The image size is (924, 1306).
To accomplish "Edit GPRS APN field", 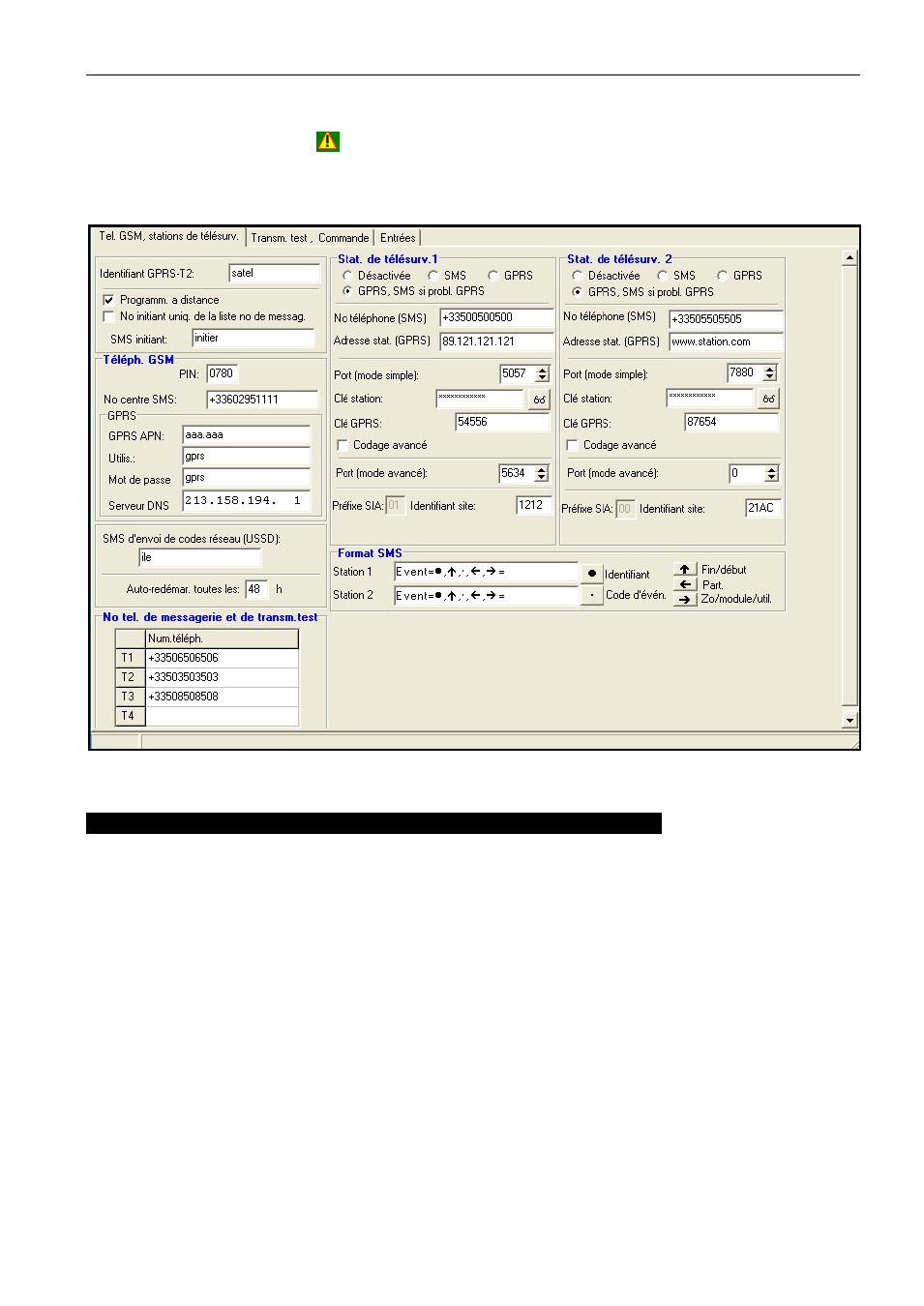I will (247, 435).
